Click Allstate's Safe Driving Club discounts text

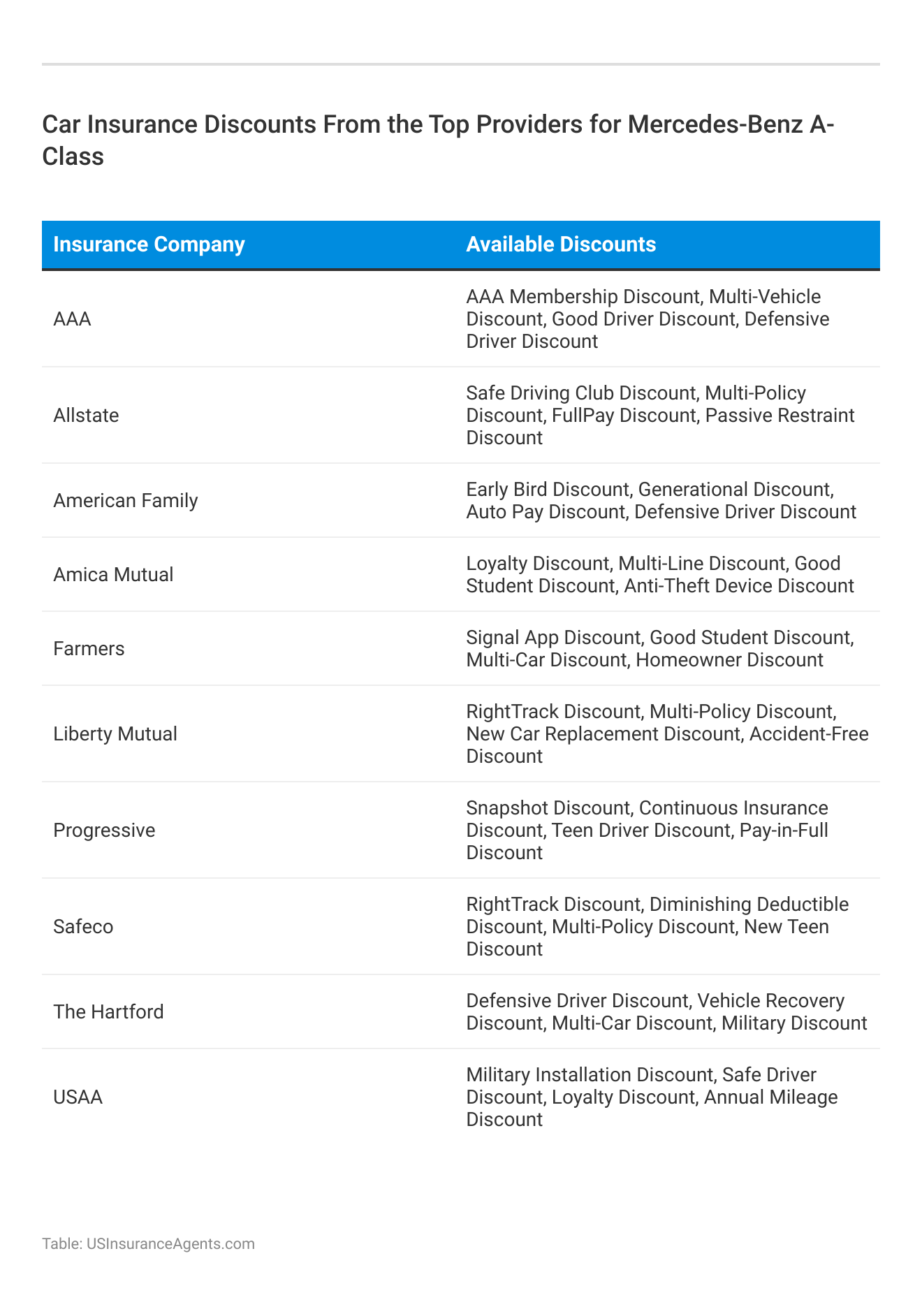click(x=660, y=416)
